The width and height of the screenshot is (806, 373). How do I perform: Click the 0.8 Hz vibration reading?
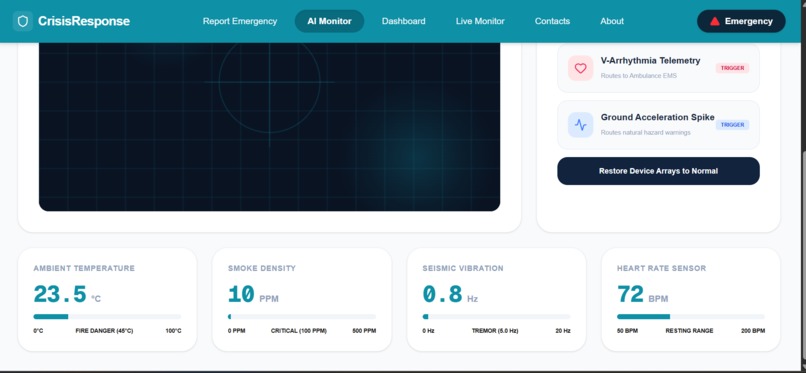tap(450, 295)
